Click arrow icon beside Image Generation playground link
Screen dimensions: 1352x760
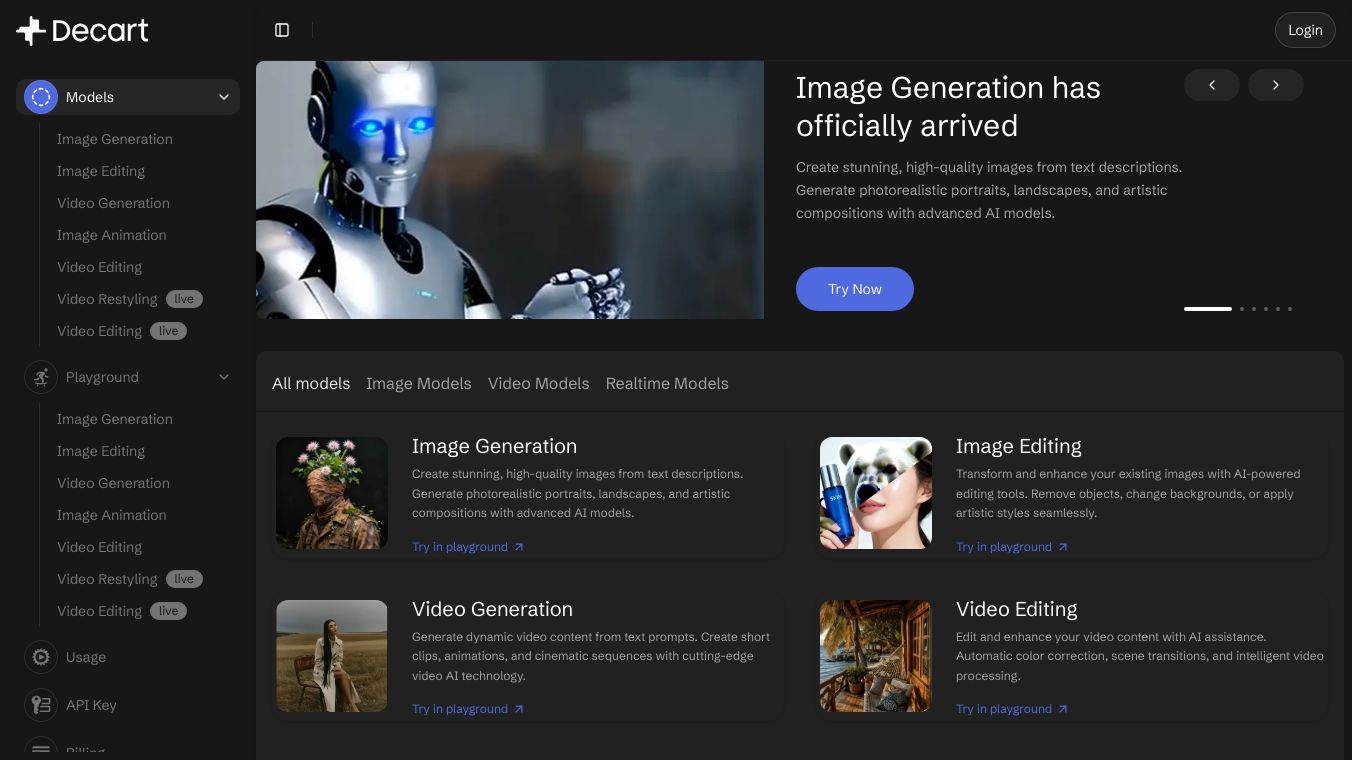[518, 547]
